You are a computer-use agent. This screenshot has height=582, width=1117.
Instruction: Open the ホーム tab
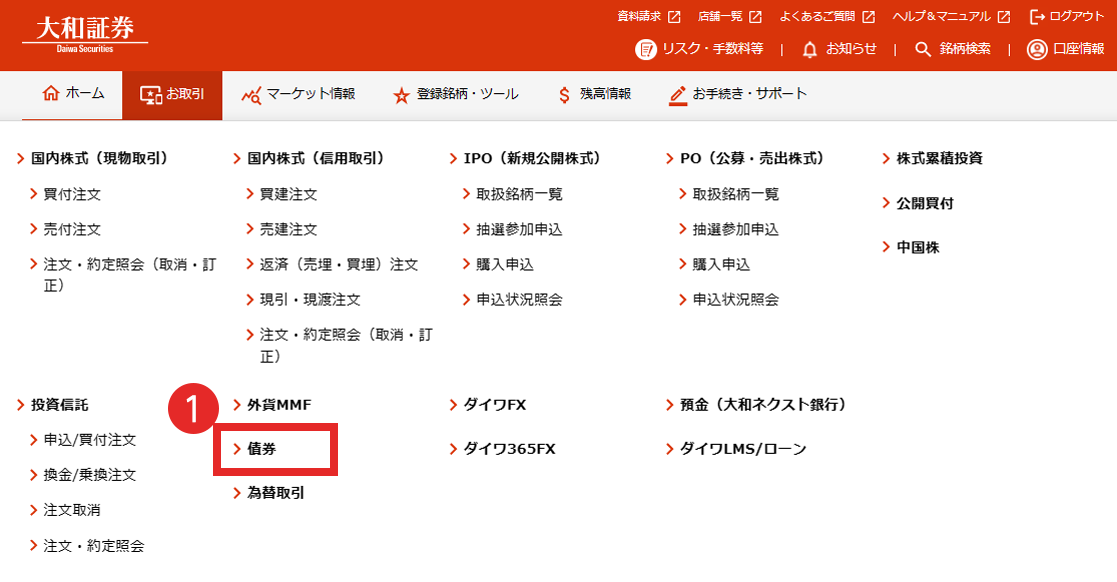click(72, 95)
